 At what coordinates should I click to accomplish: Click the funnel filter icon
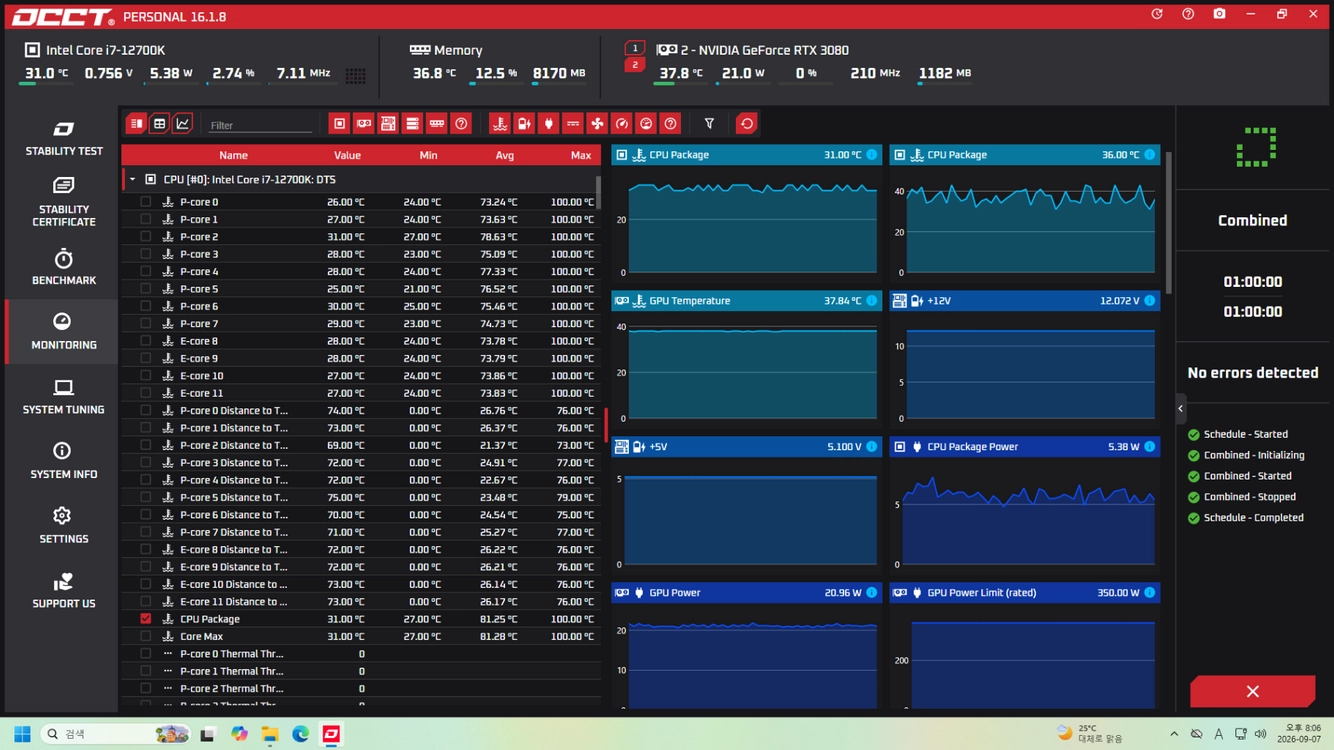[709, 124]
